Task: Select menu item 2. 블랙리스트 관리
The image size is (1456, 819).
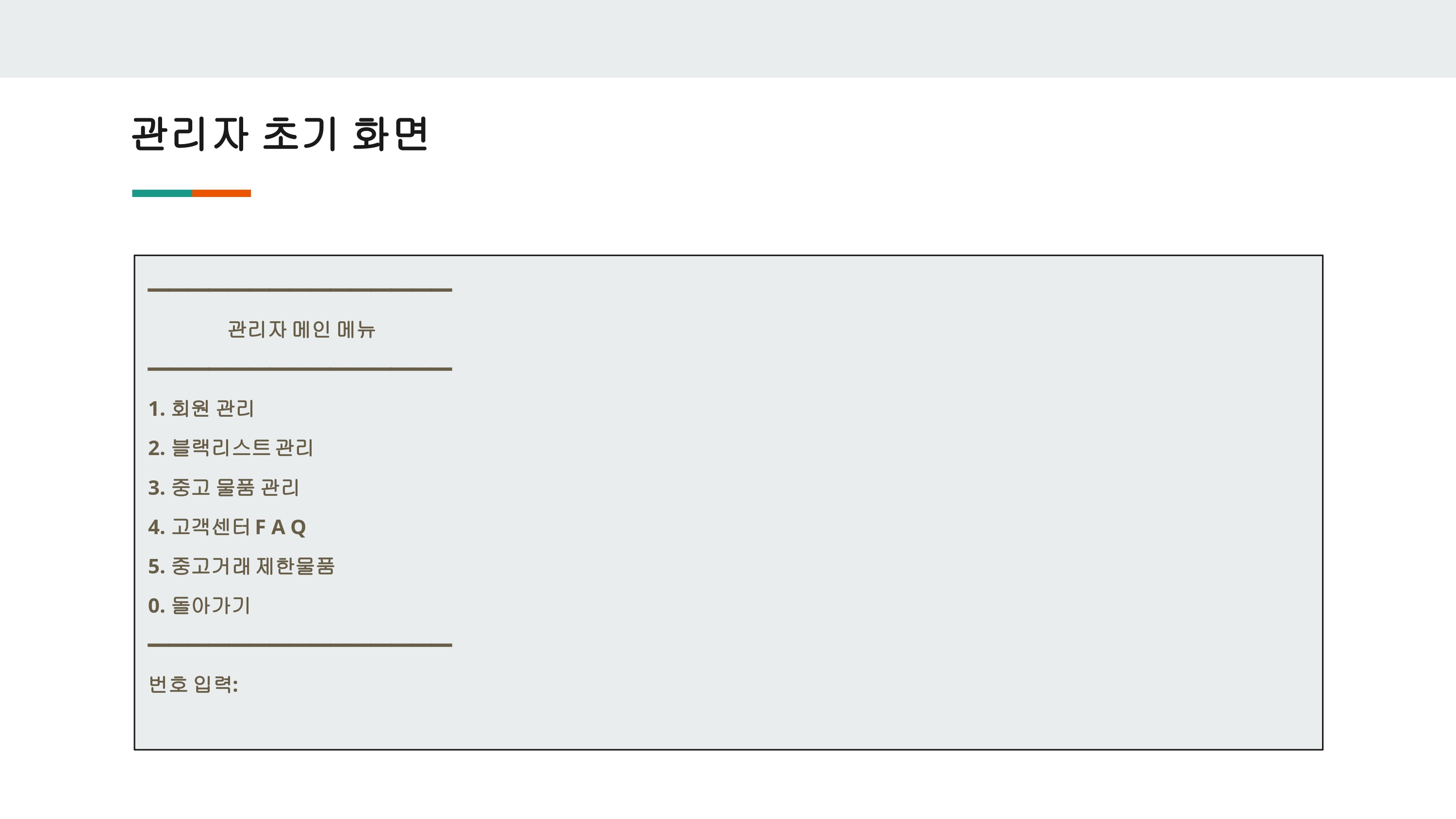Action: click(231, 448)
